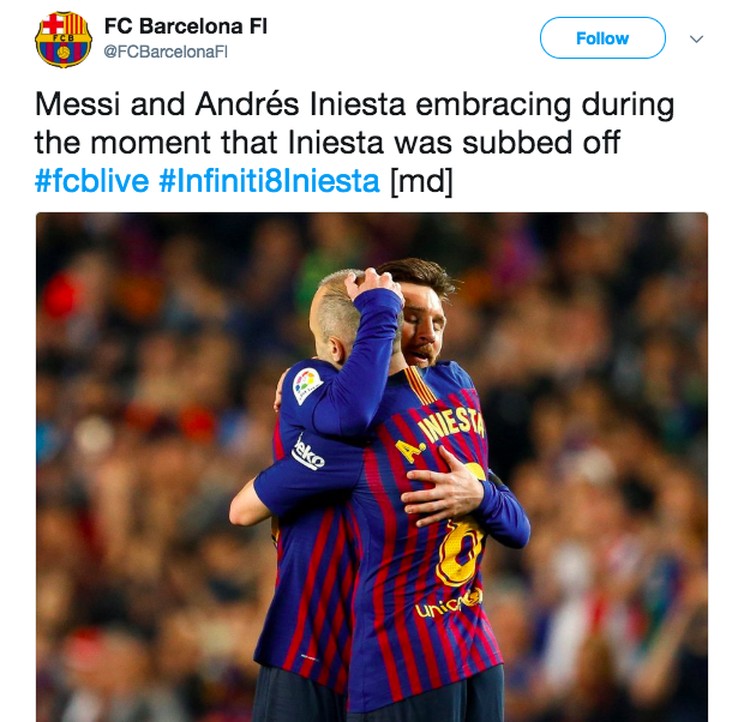Open the #Infiniti8Iniesta hashtag
This screenshot has width=750, height=722.
(x=269, y=181)
